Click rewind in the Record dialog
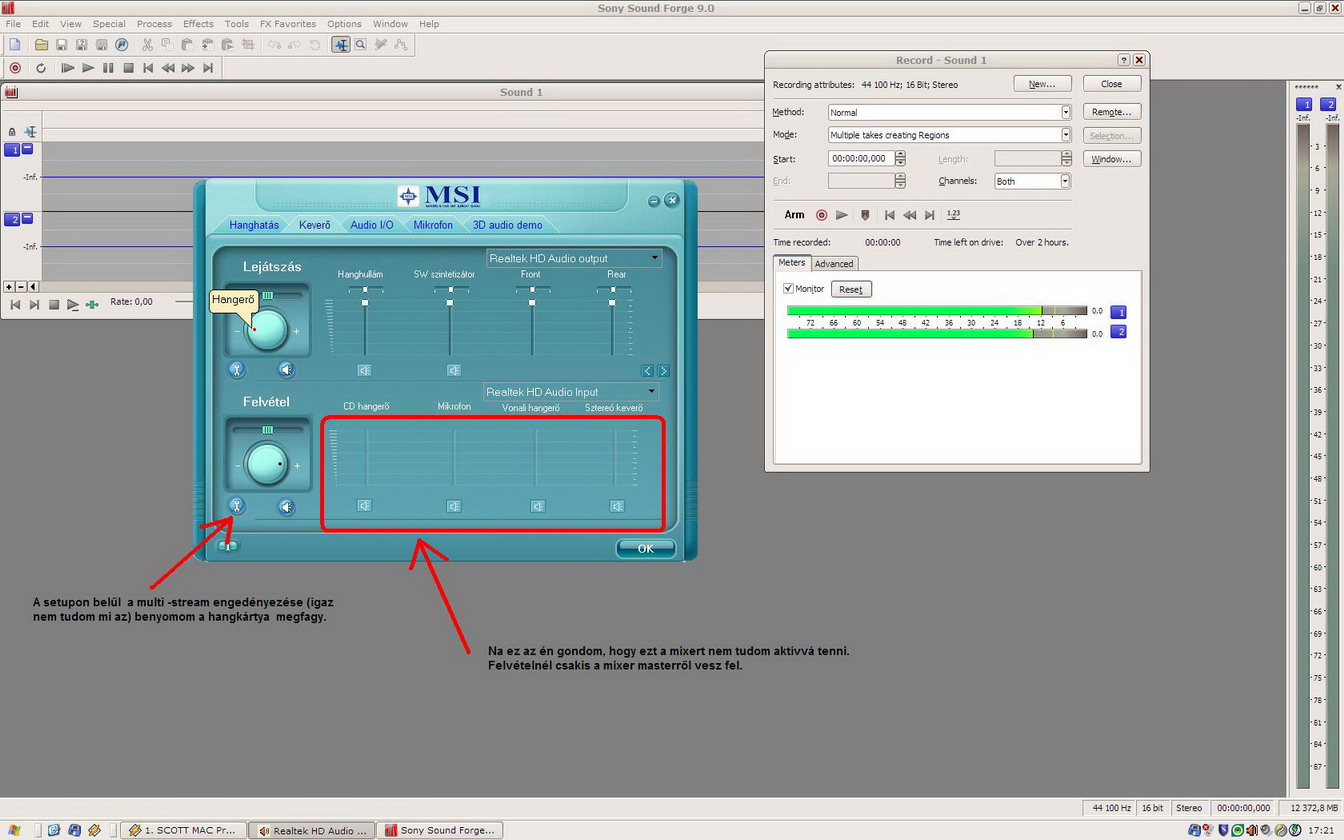This screenshot has width=1344, height=840. pos(909,214)
